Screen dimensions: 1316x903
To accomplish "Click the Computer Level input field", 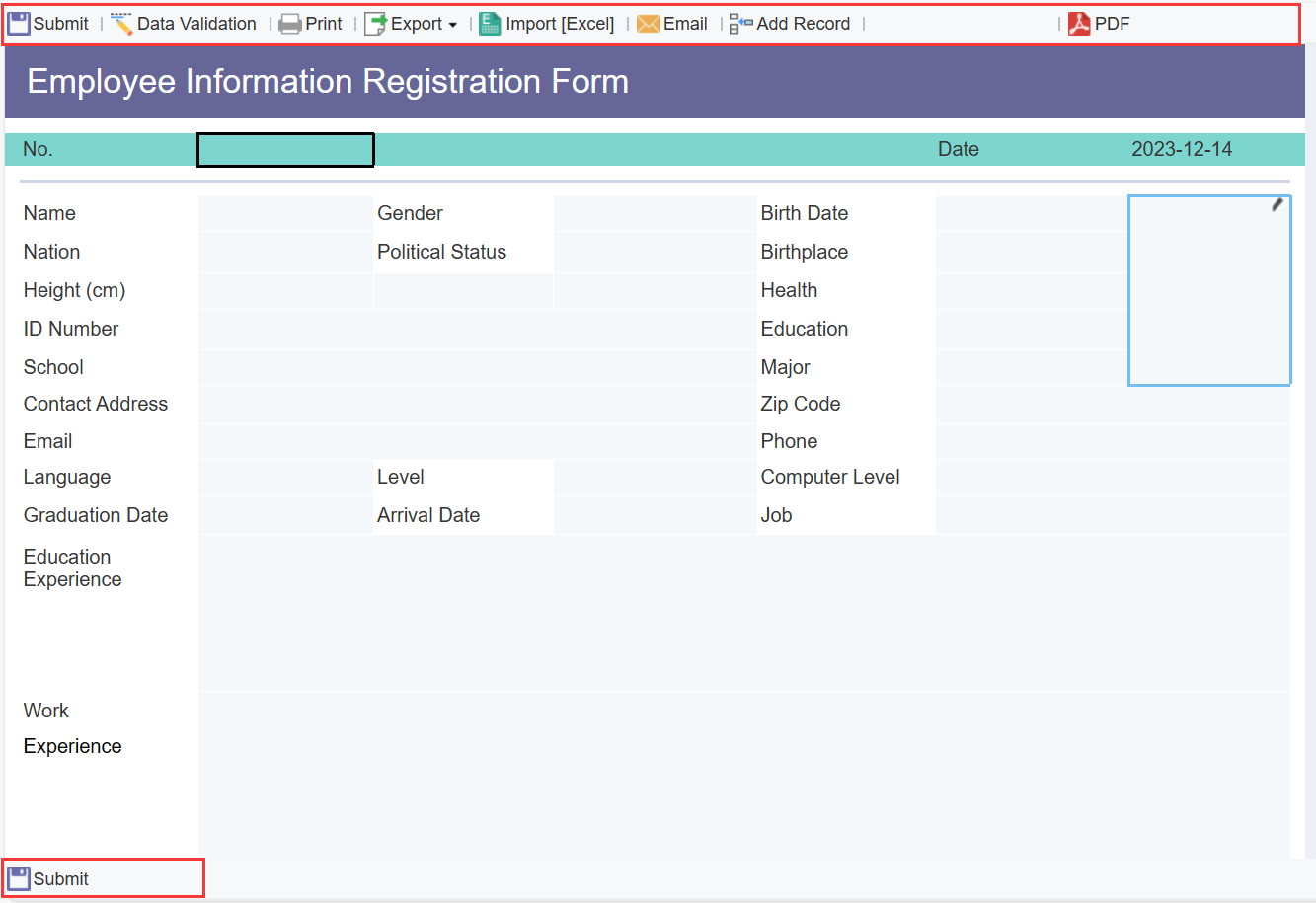I will 1113,478.
